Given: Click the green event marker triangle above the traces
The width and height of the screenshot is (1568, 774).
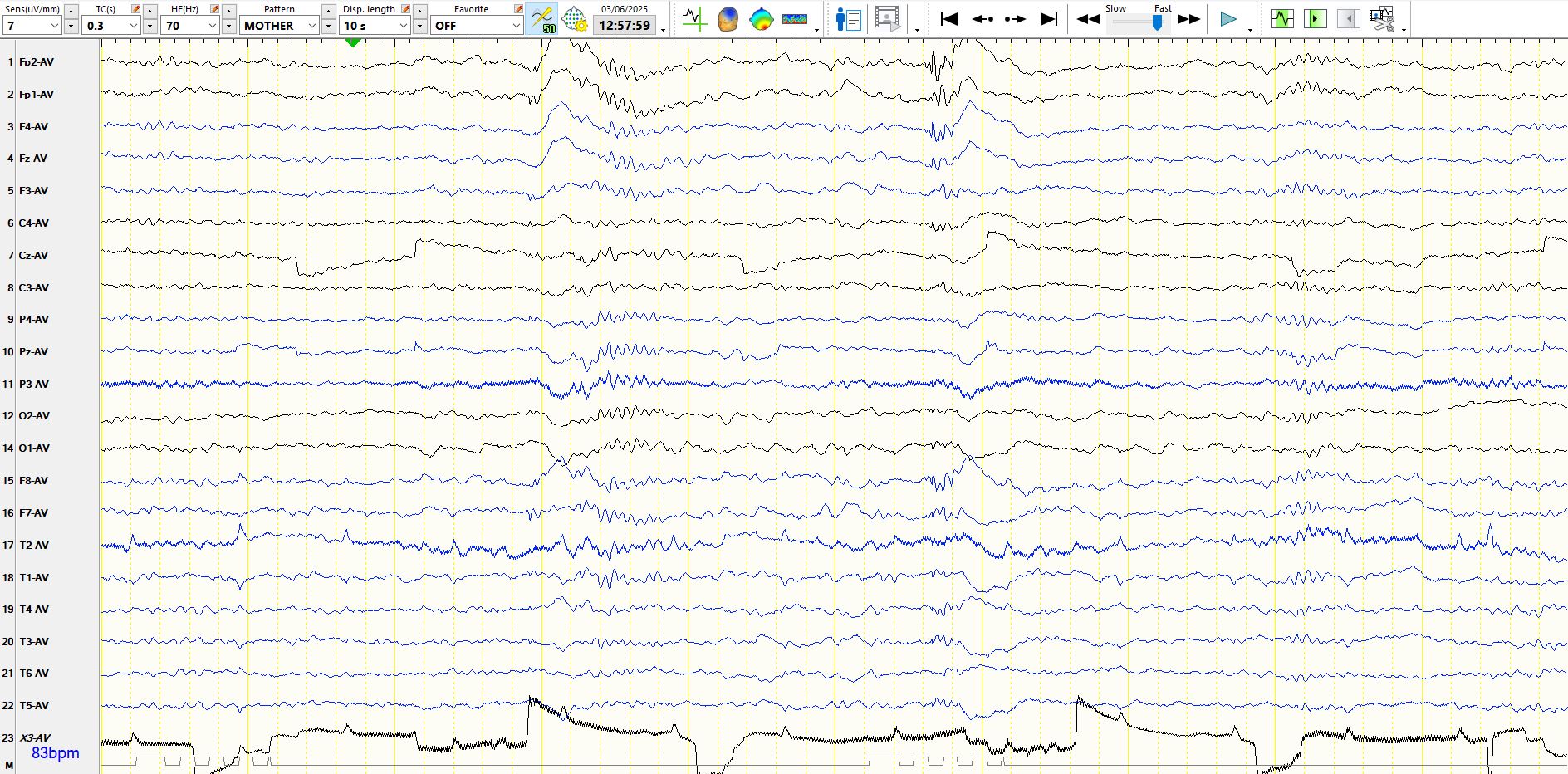Looking at the screenshot, I should point(352,42).
